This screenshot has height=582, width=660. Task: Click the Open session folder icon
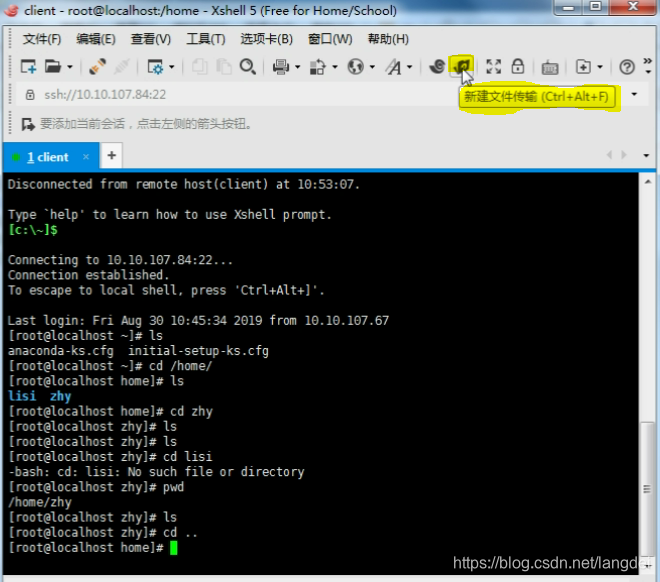(x=53, y=66)
